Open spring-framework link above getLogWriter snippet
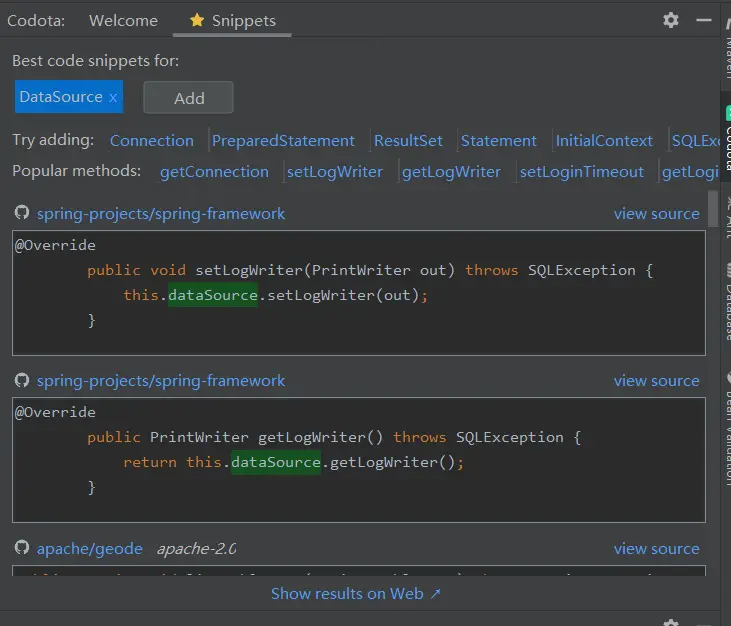 (161, 380)
